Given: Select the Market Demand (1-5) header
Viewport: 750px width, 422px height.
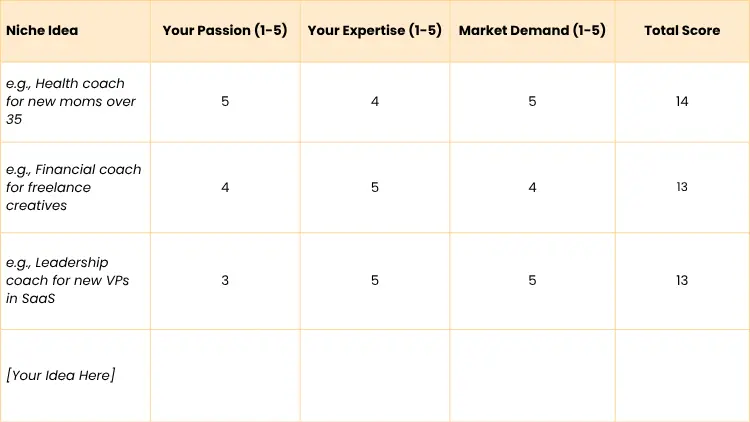Looking at the screenshot, I should tap(532, 31).
